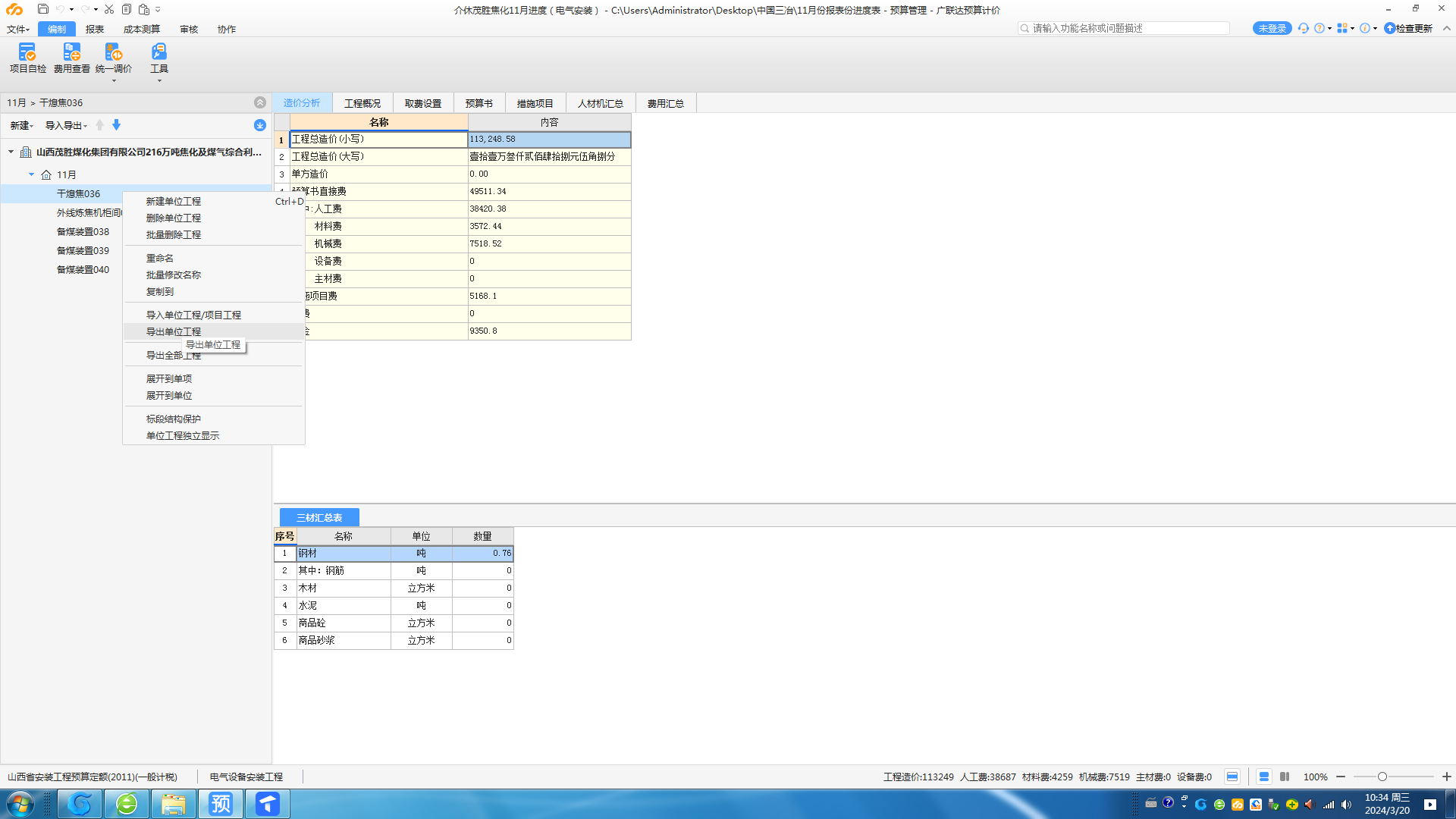
Task: Click the paste clipboard icon
Action: click(x=144, y=9)
